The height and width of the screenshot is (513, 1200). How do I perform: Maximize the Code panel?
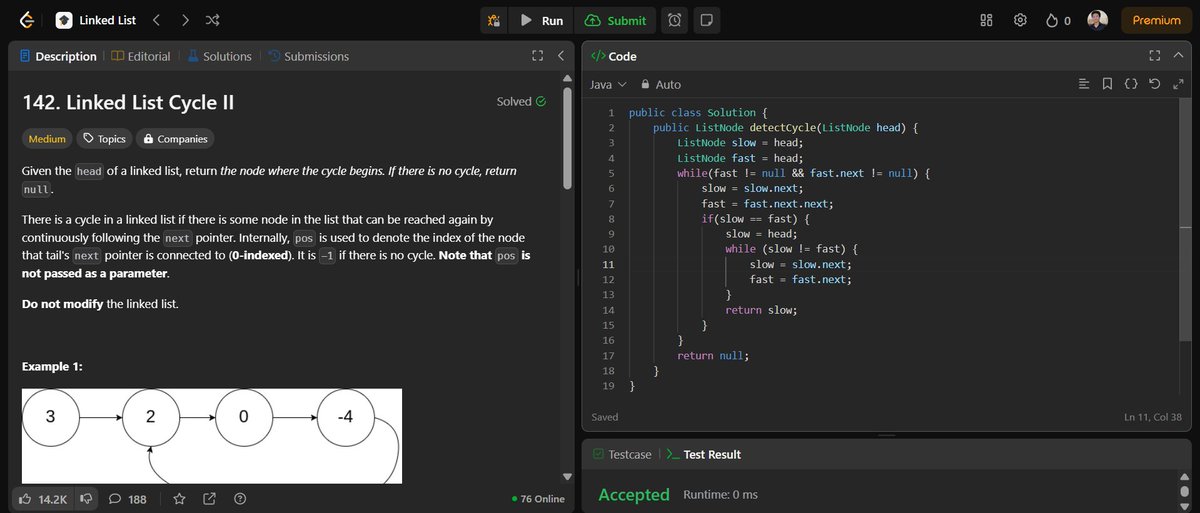point(1155,57)
